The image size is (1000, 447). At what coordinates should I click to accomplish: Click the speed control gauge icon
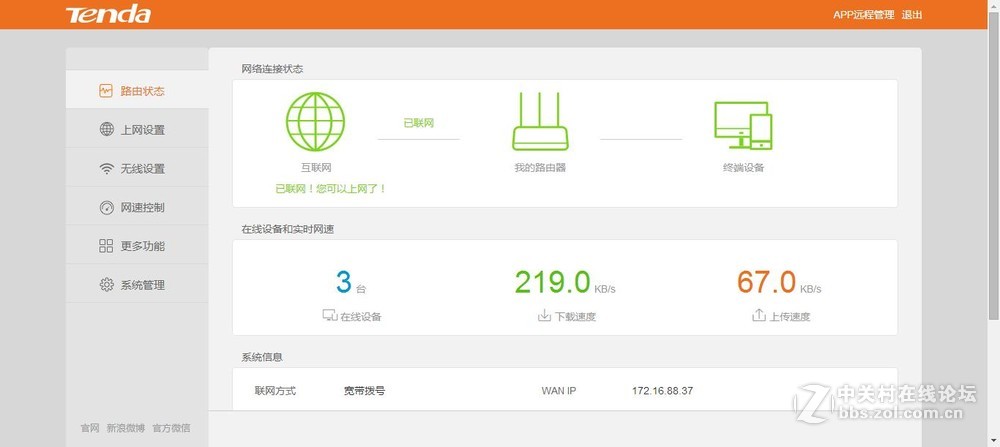click(106, 208)
